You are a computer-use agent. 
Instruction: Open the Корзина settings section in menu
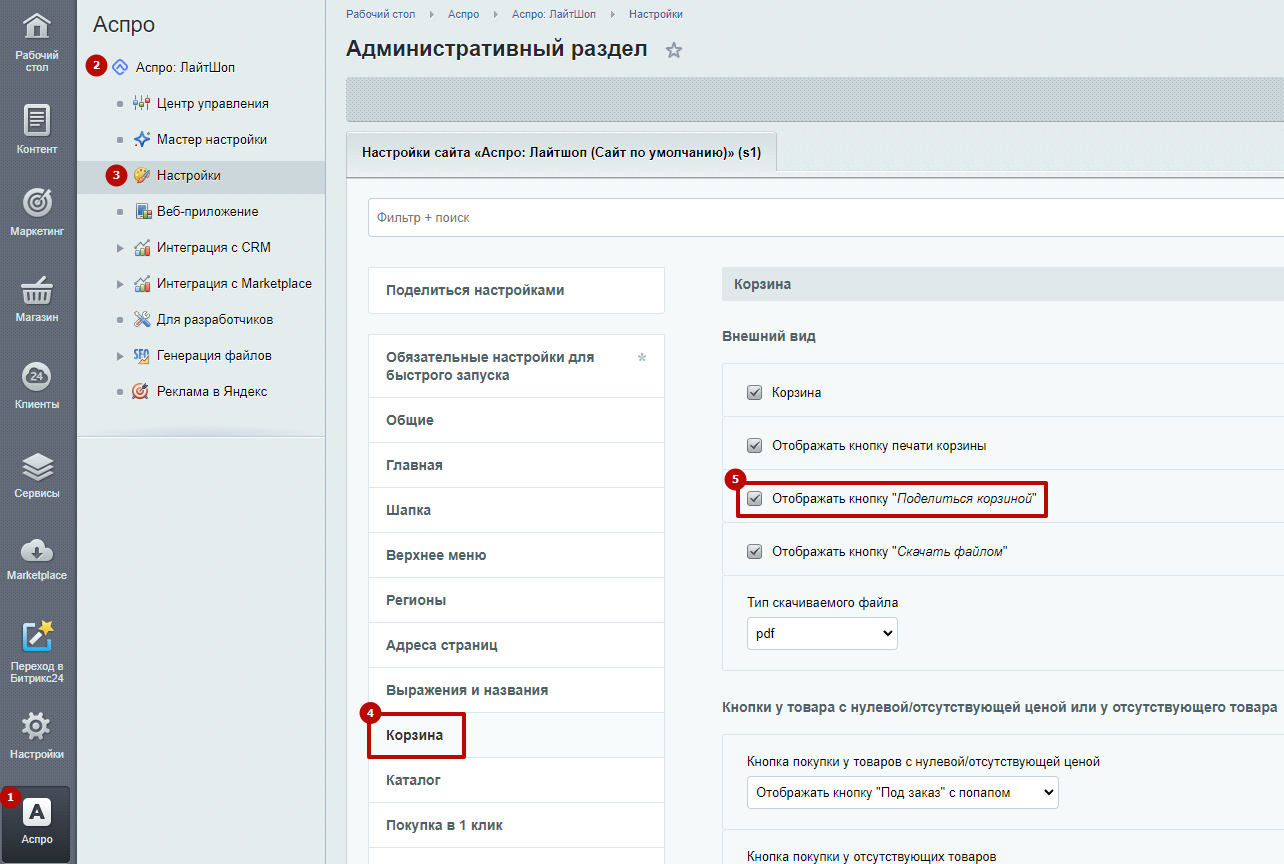[516, 735]
